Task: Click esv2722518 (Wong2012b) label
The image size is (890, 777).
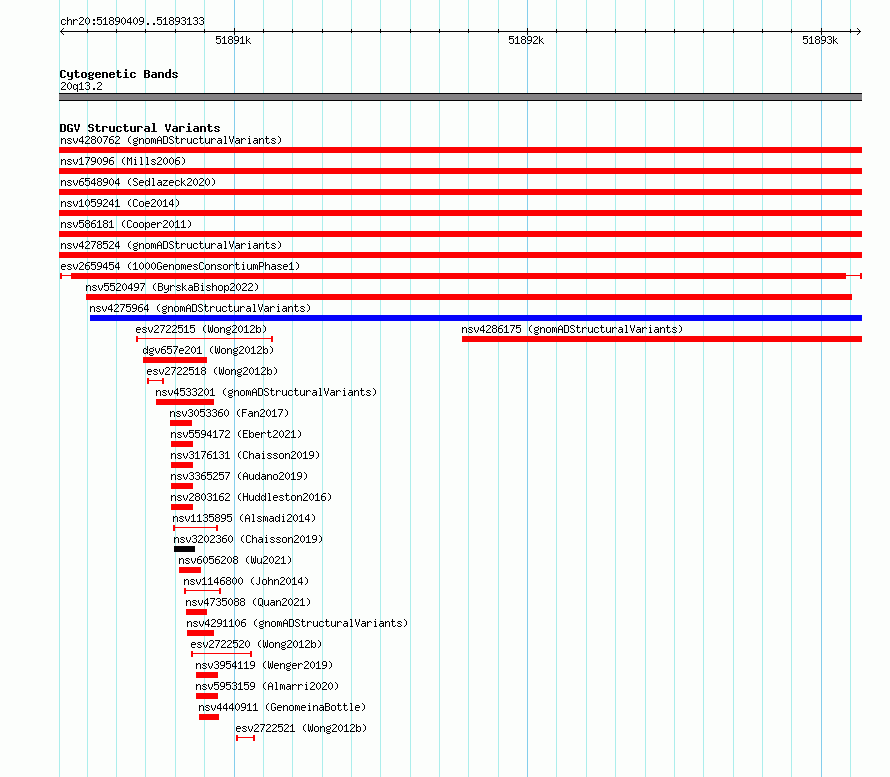Action: pyautogui.click(x=212, y=371)
